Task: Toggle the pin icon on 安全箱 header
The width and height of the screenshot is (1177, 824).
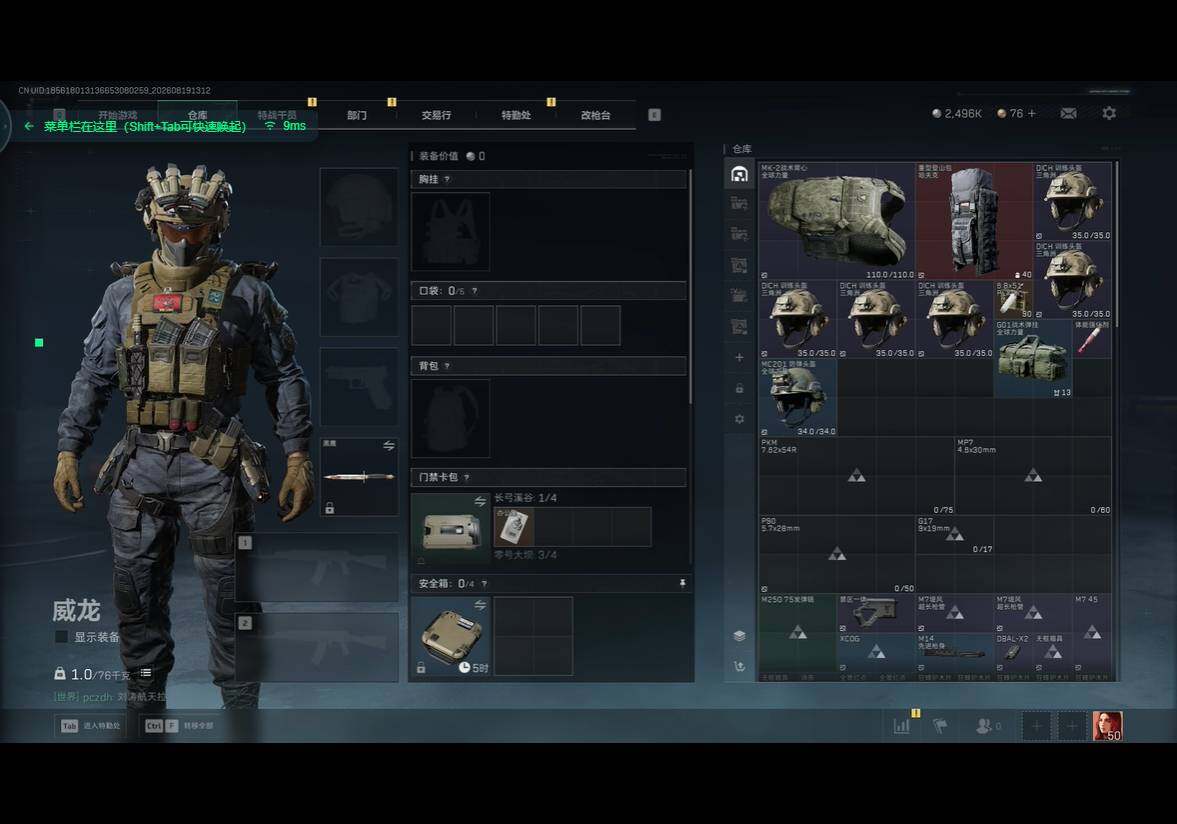Action: coord(682,583)
